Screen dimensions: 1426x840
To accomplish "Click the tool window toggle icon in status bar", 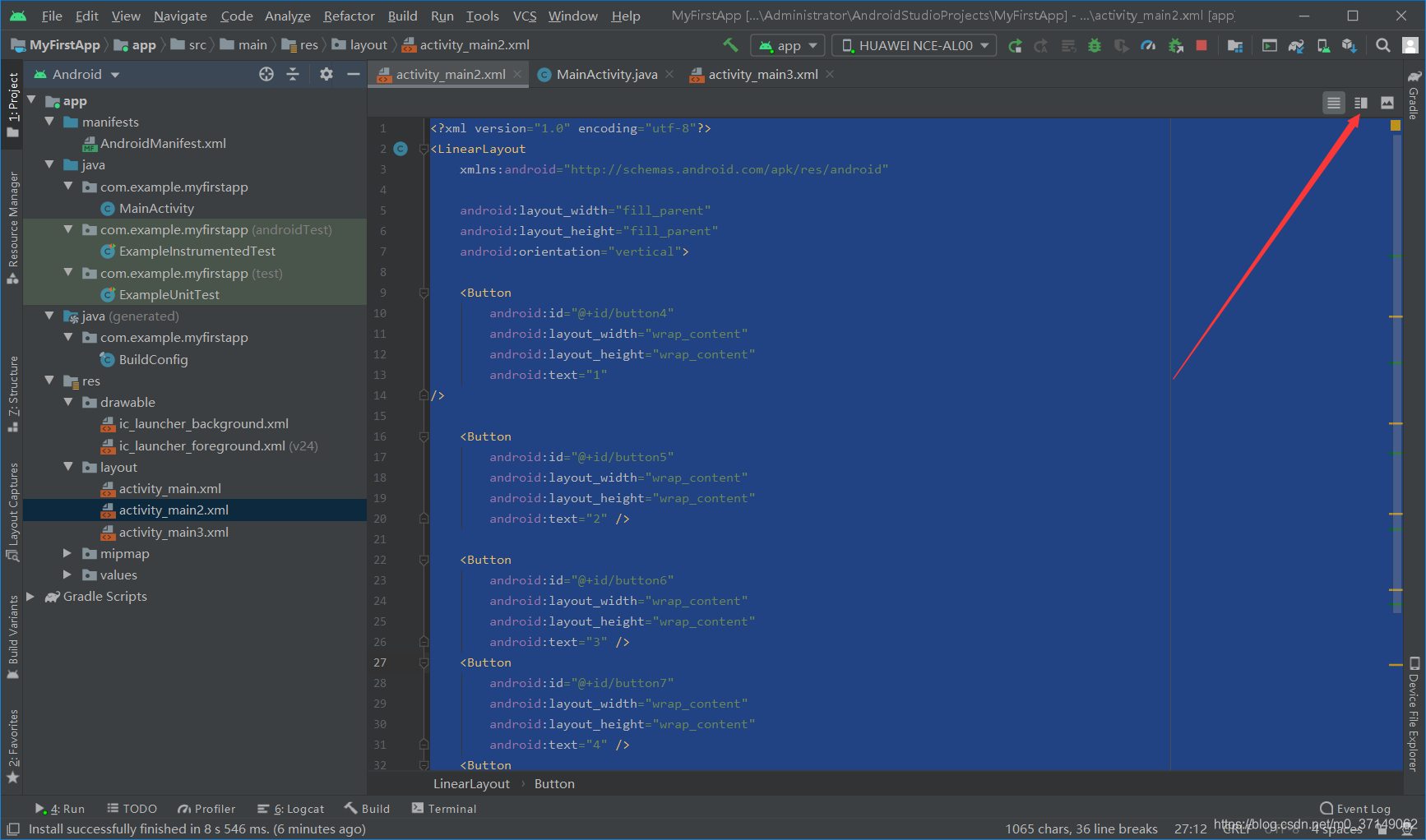I will (x=13, y=829).
